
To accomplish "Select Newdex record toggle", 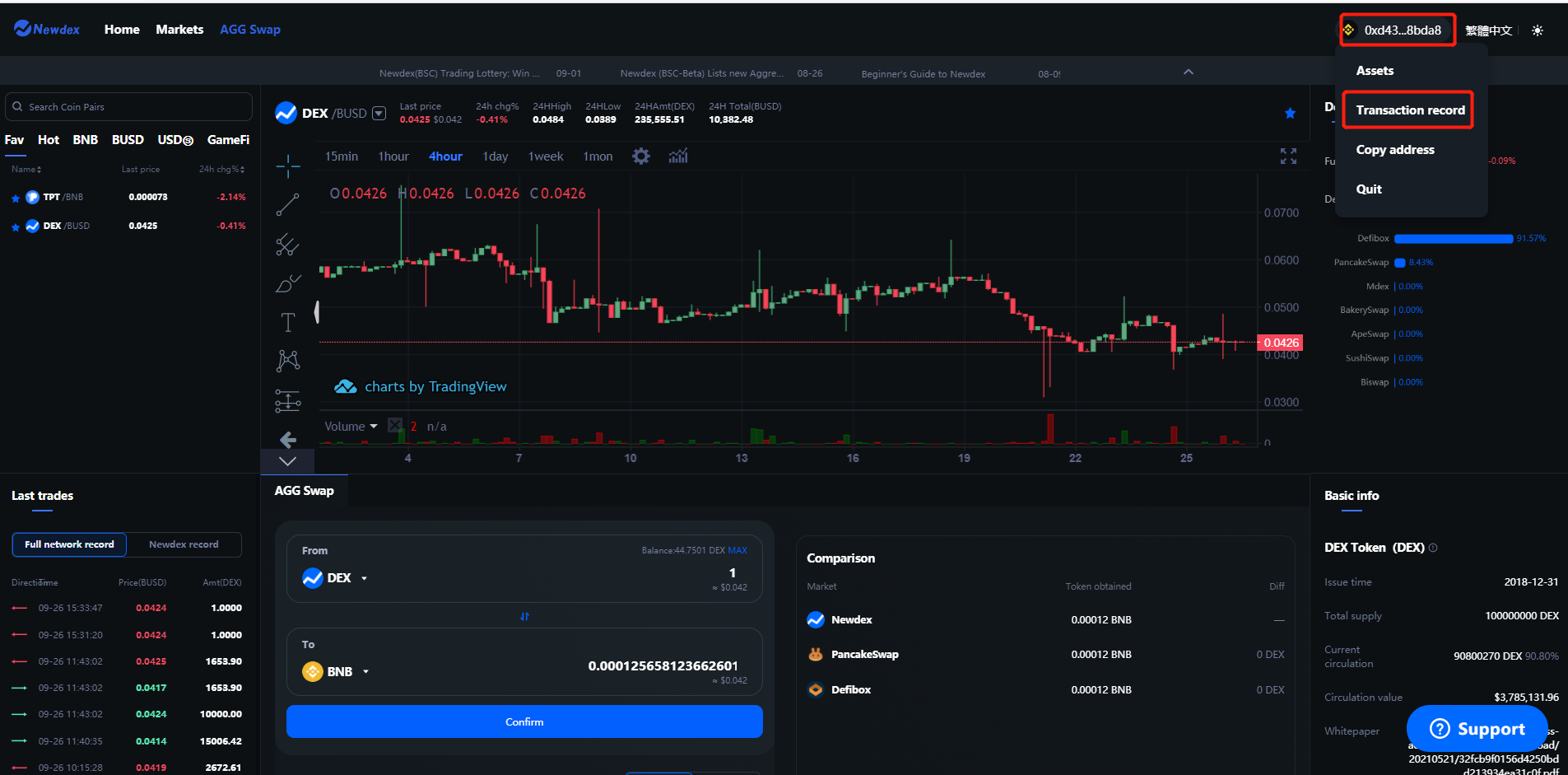I will tap(184, 544).
